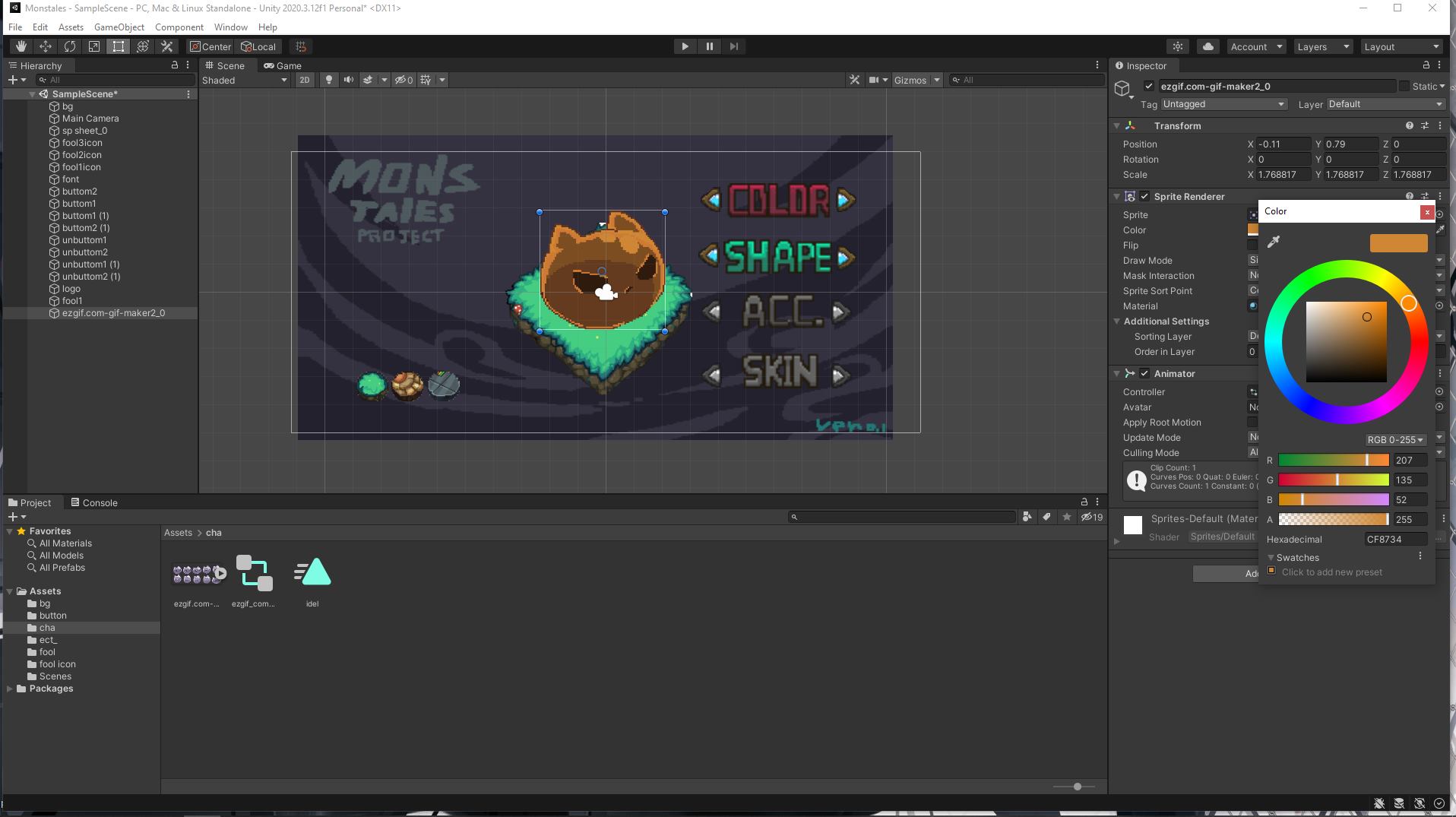Select the Rotate tool
The height and width of the screenshot is (817, 1456).
point(70,46)
